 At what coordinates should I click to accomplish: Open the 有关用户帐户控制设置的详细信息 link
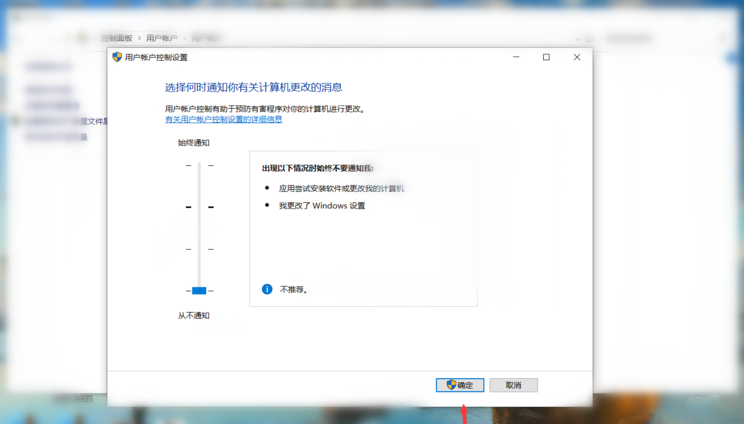[223, 119]
